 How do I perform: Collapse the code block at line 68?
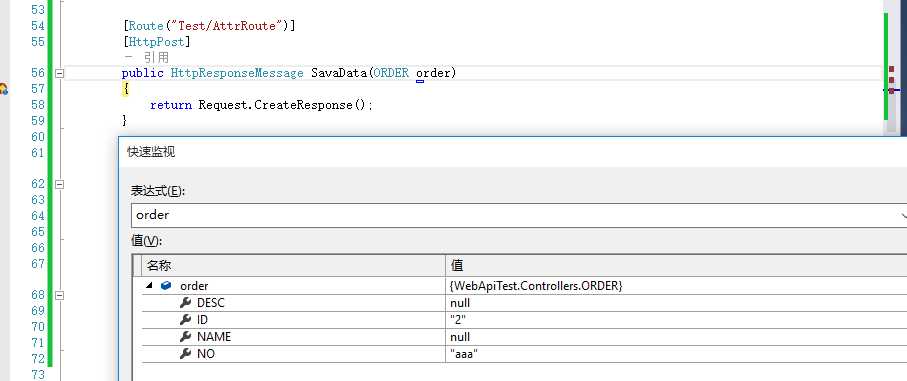59,295
